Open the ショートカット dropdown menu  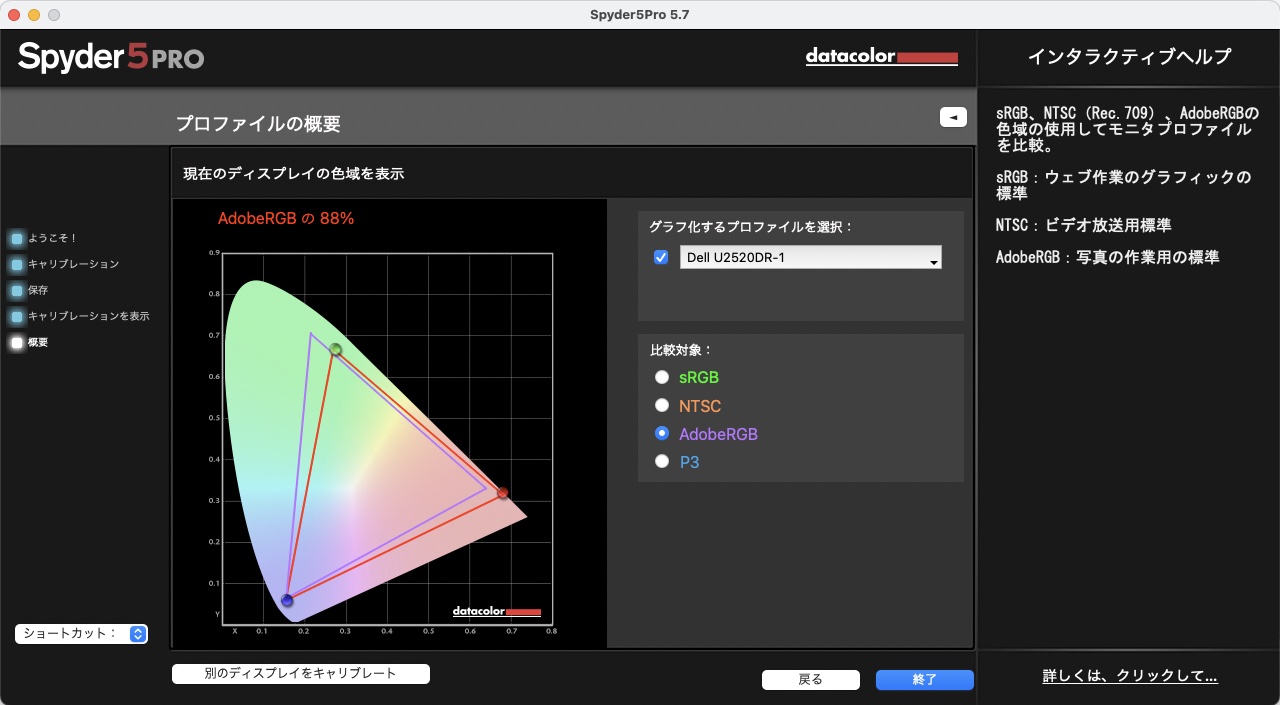tap(82, 634)
